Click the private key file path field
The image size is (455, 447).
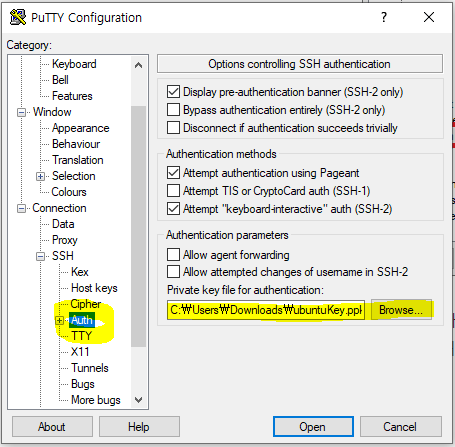[x=266, y=310]
